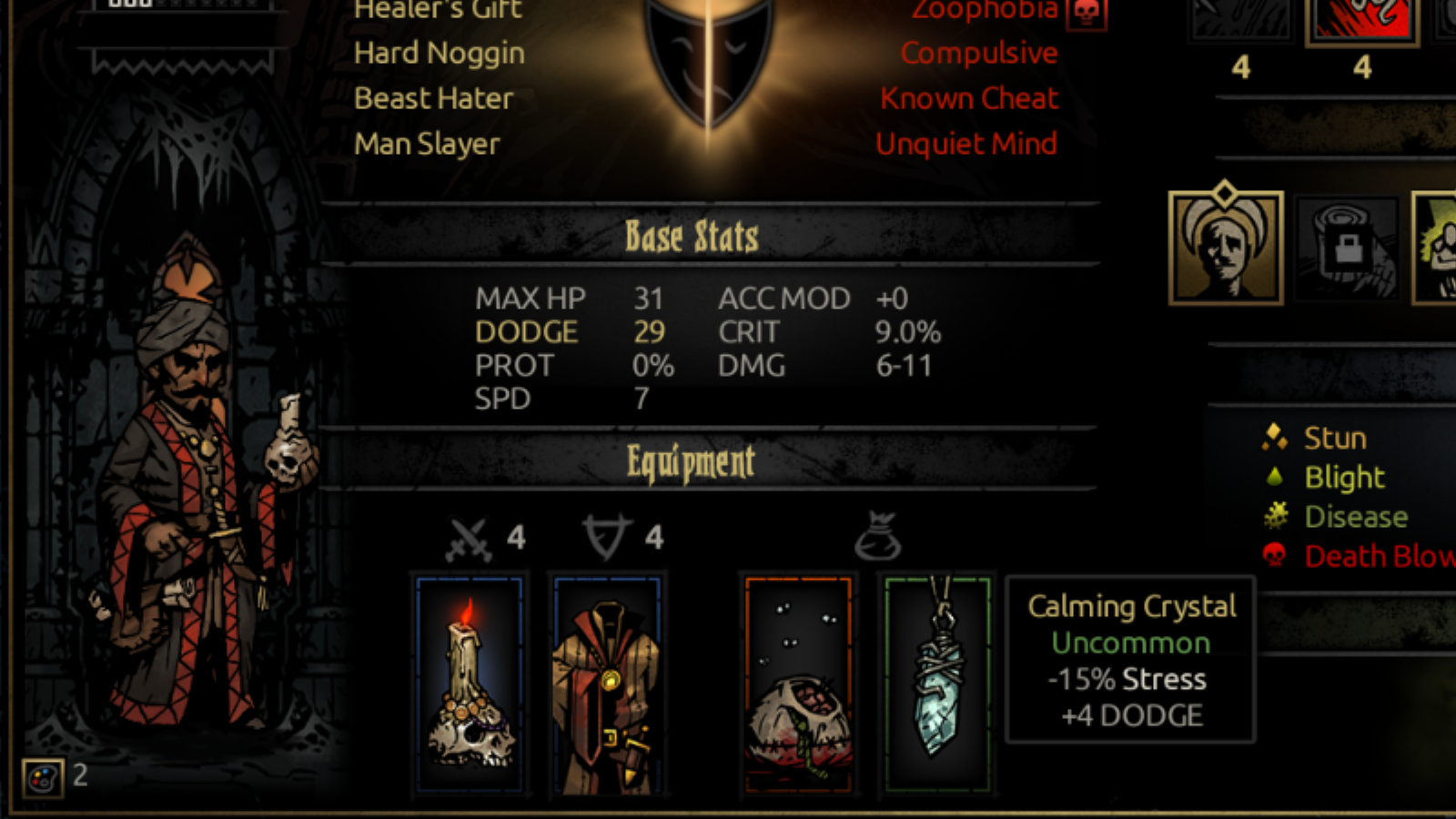Click the red selected combat skill icon
1456x819 pixels.
click(x=1362, y=20)
